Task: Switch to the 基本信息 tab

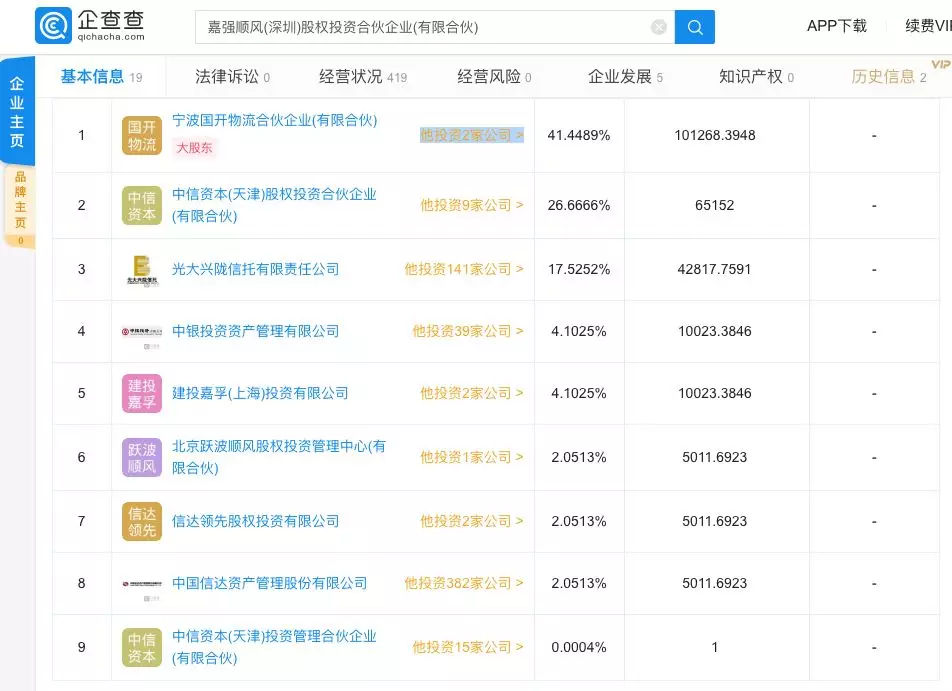Action: point(101,77)
